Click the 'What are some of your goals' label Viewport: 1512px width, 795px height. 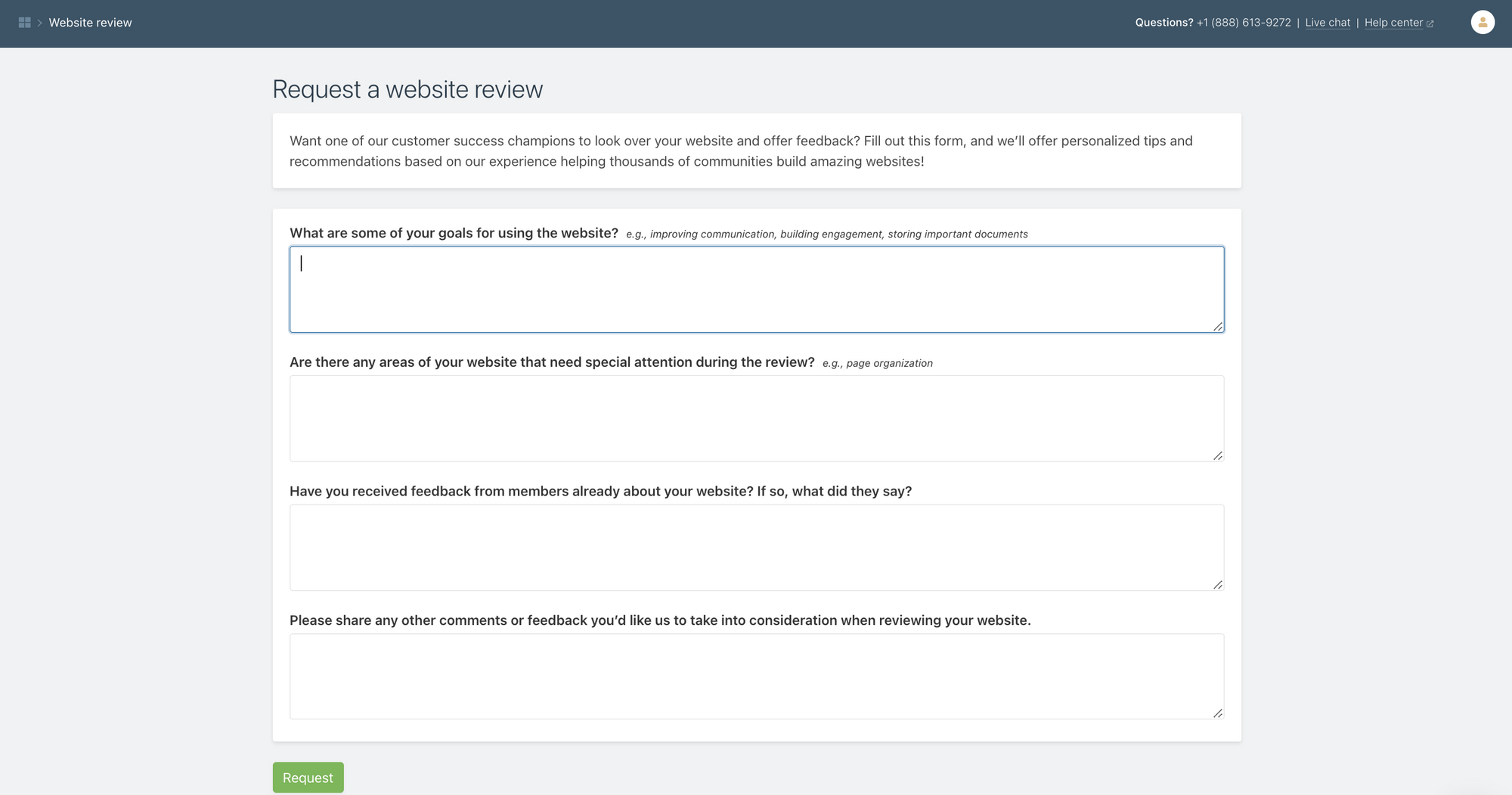(x=454, y=233)
